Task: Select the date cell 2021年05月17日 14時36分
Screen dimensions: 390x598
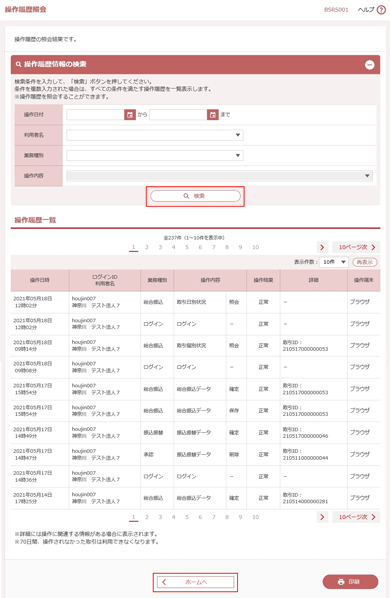Action: pyautogui.click(x=40, y=476)
